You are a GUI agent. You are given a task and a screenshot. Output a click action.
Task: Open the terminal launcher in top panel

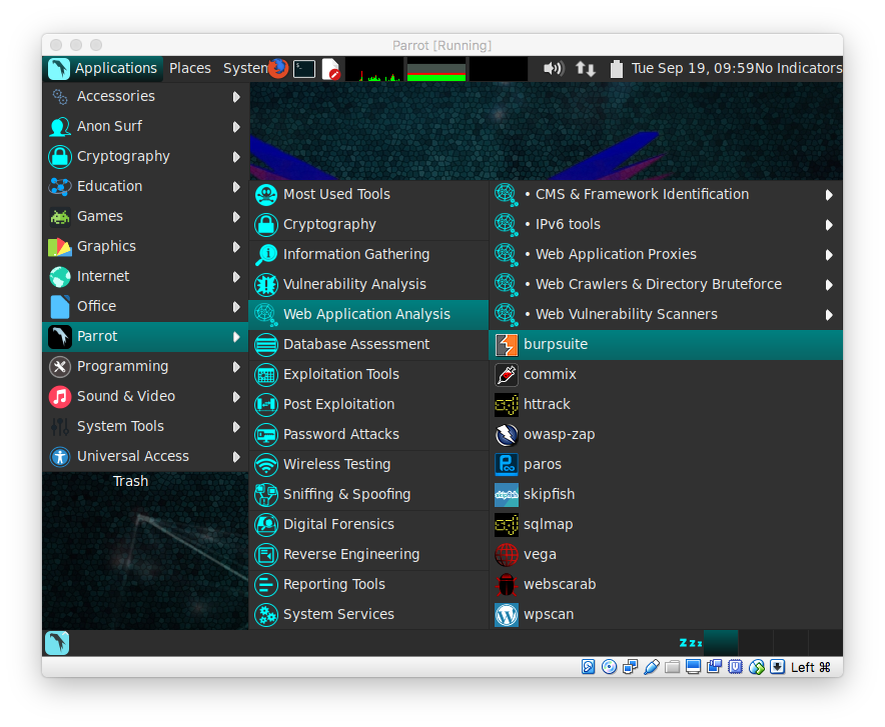[x=304, y=69]
